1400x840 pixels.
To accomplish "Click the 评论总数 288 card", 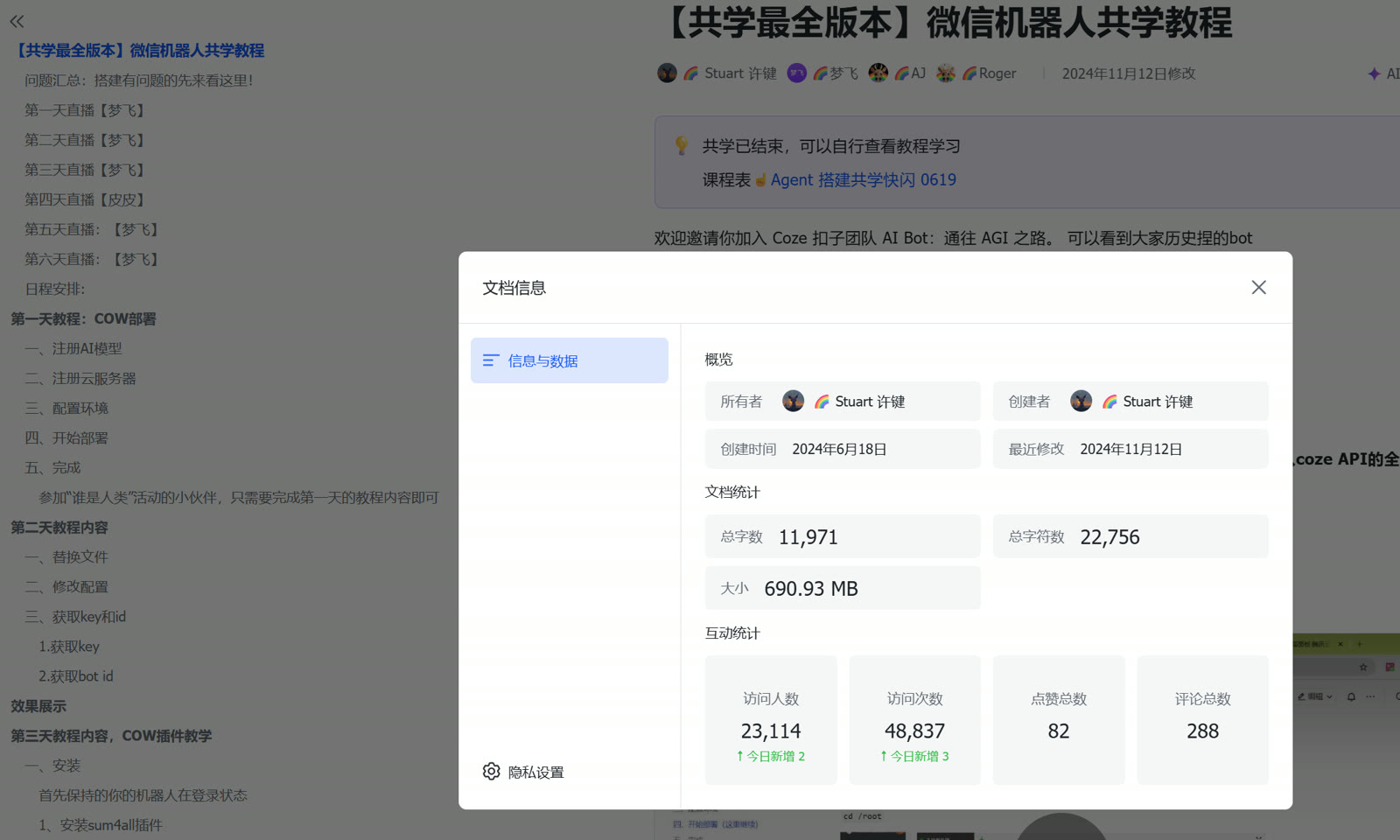I will coord(1202,720).
